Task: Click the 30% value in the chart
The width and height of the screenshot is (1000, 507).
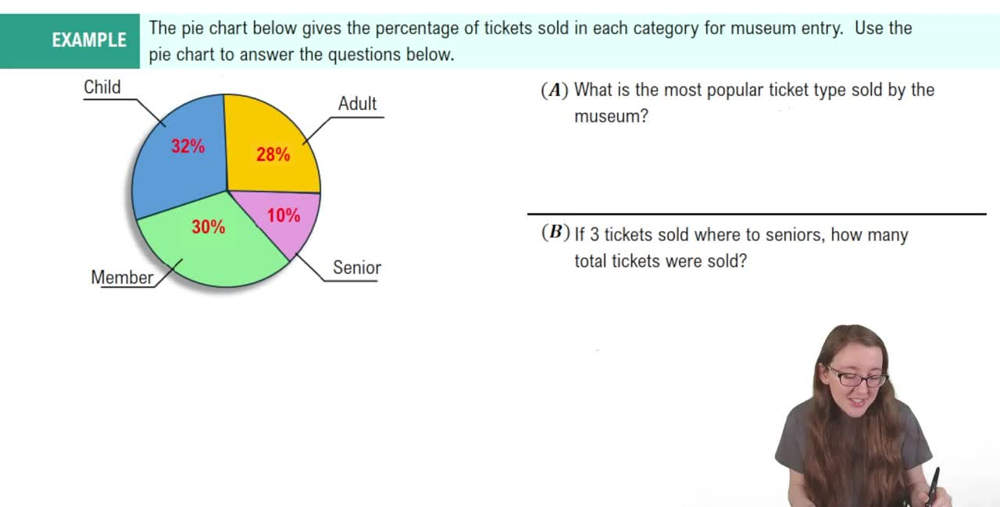Action: click(208, 227)
